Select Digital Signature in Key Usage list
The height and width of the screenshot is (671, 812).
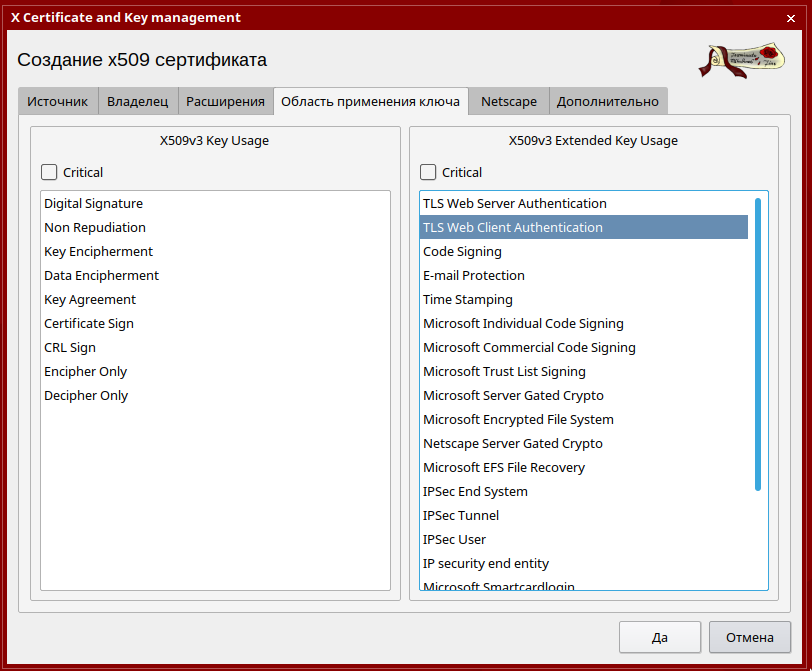[x=93, y=203]
